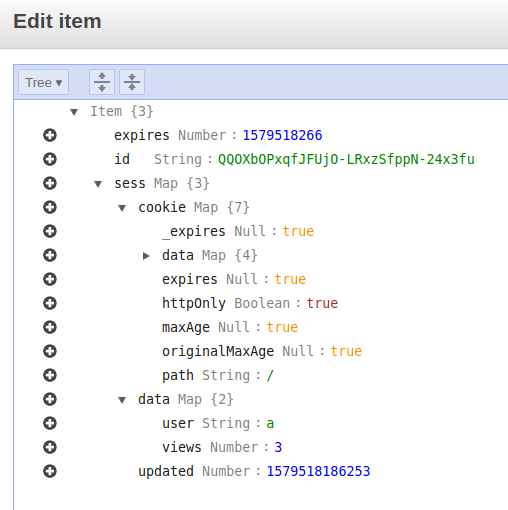The image size is (508, 510).
Task: Collapse the data Map {2} node
Action: 122,400
